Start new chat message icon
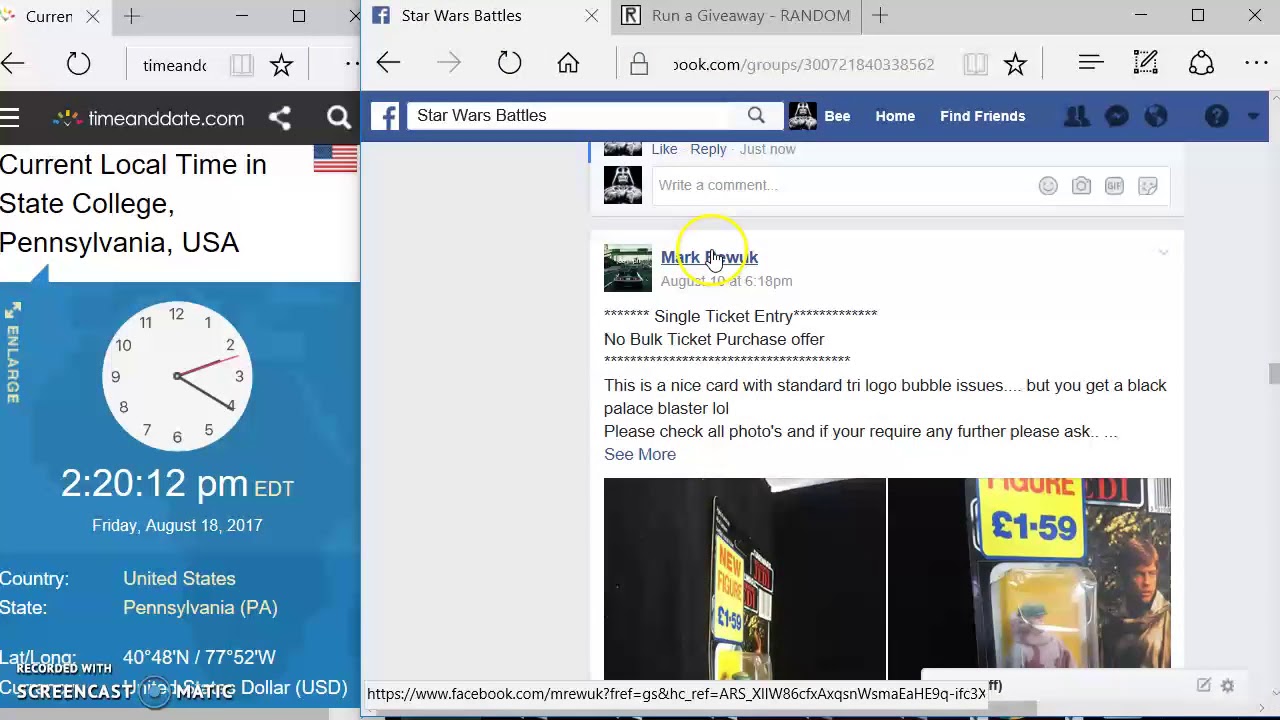The width and height of the screenshot is (1280, 720). [1203, 686]
